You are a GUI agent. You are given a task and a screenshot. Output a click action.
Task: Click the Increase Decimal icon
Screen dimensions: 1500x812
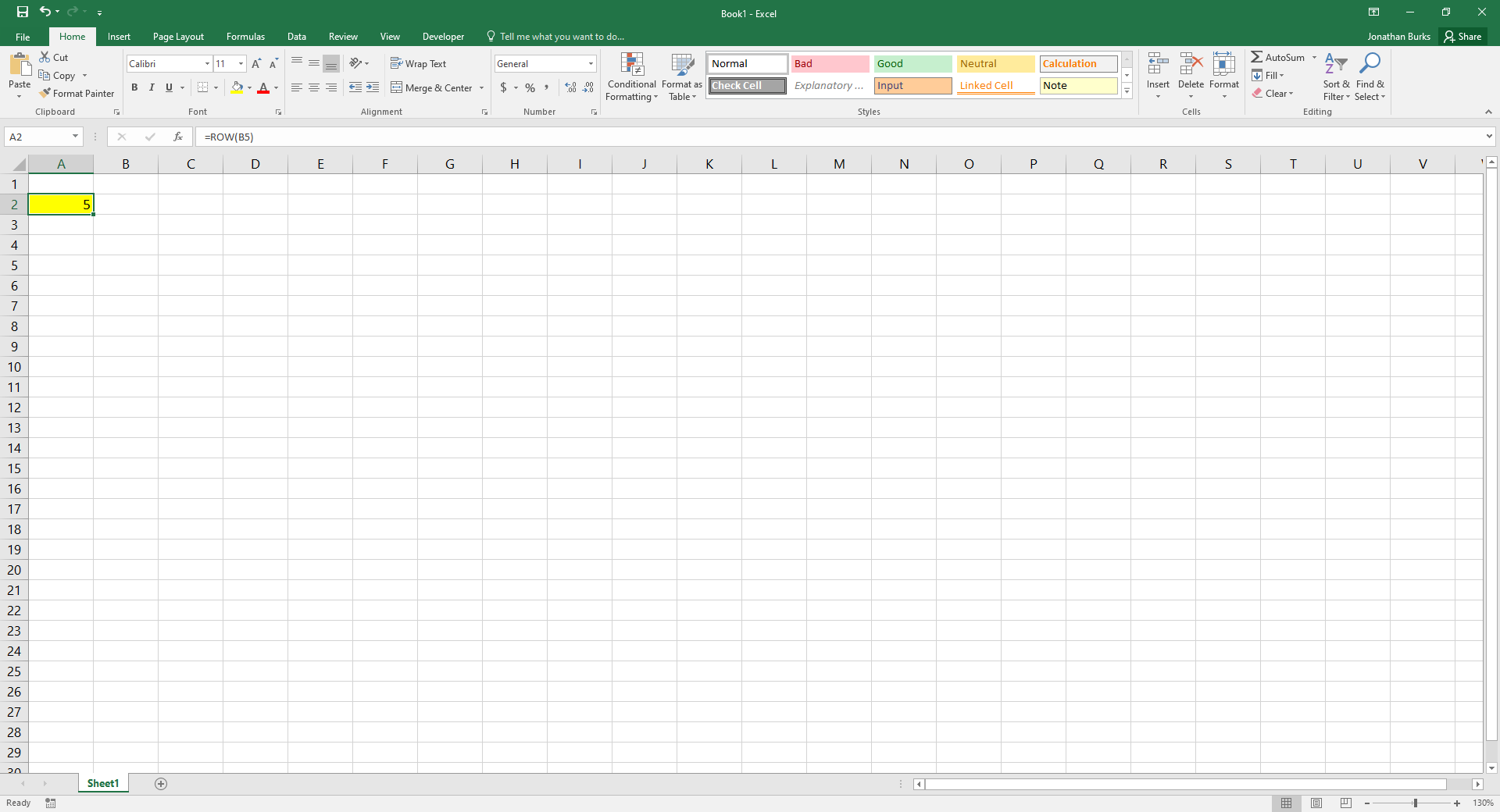[571, 87]
